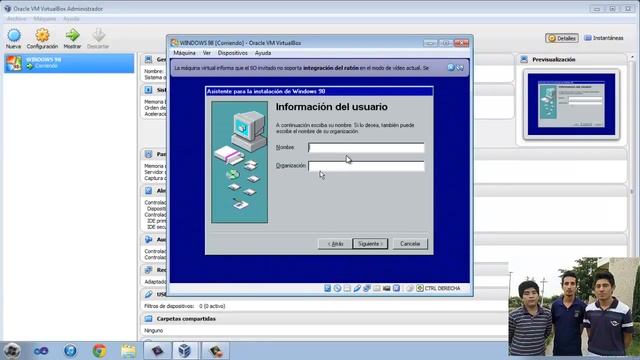640x360 pixels.
Task: Click the optical disk status icon
Action: coord(337,288)
